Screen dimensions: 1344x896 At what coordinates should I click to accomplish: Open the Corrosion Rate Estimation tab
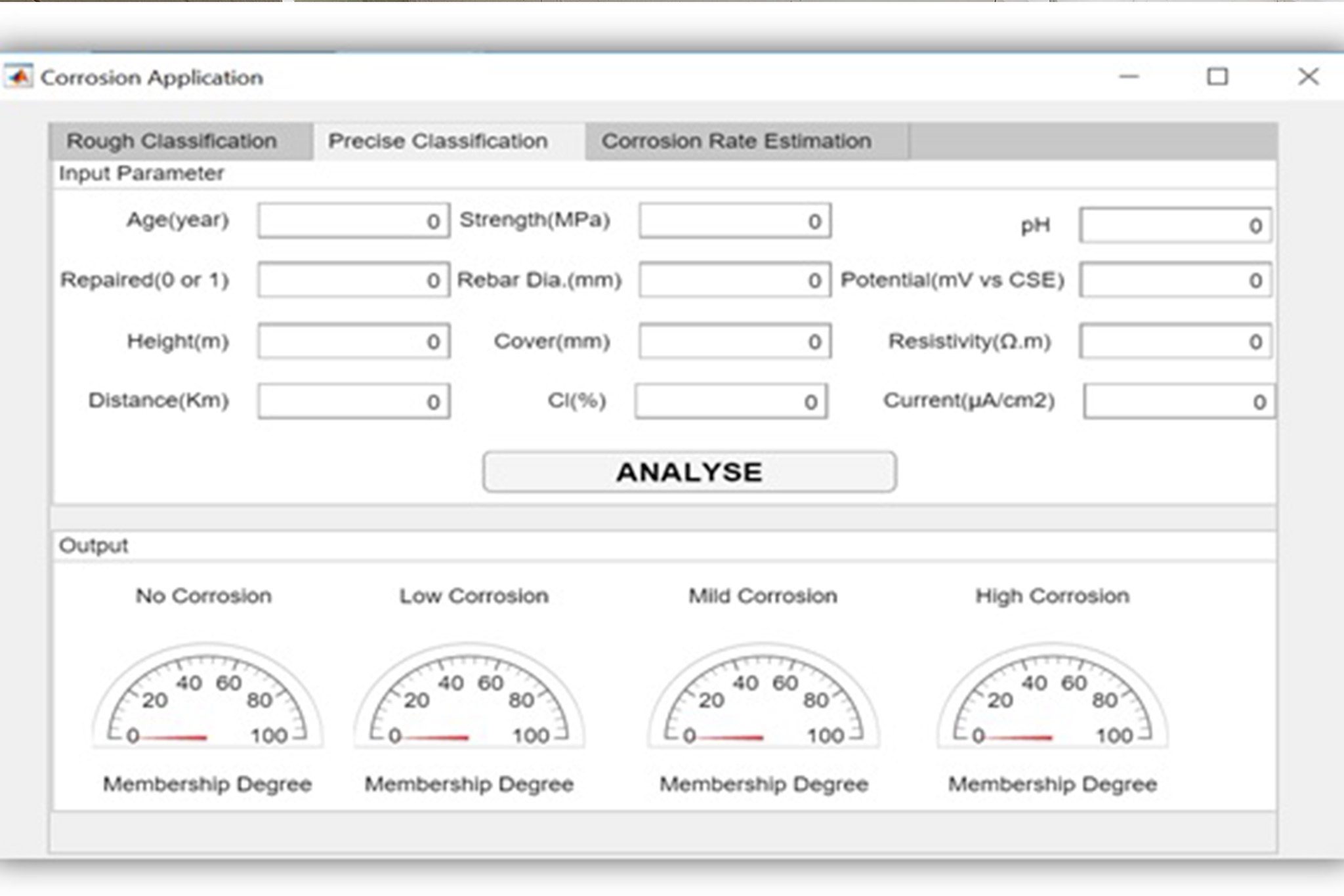point(736,141)
